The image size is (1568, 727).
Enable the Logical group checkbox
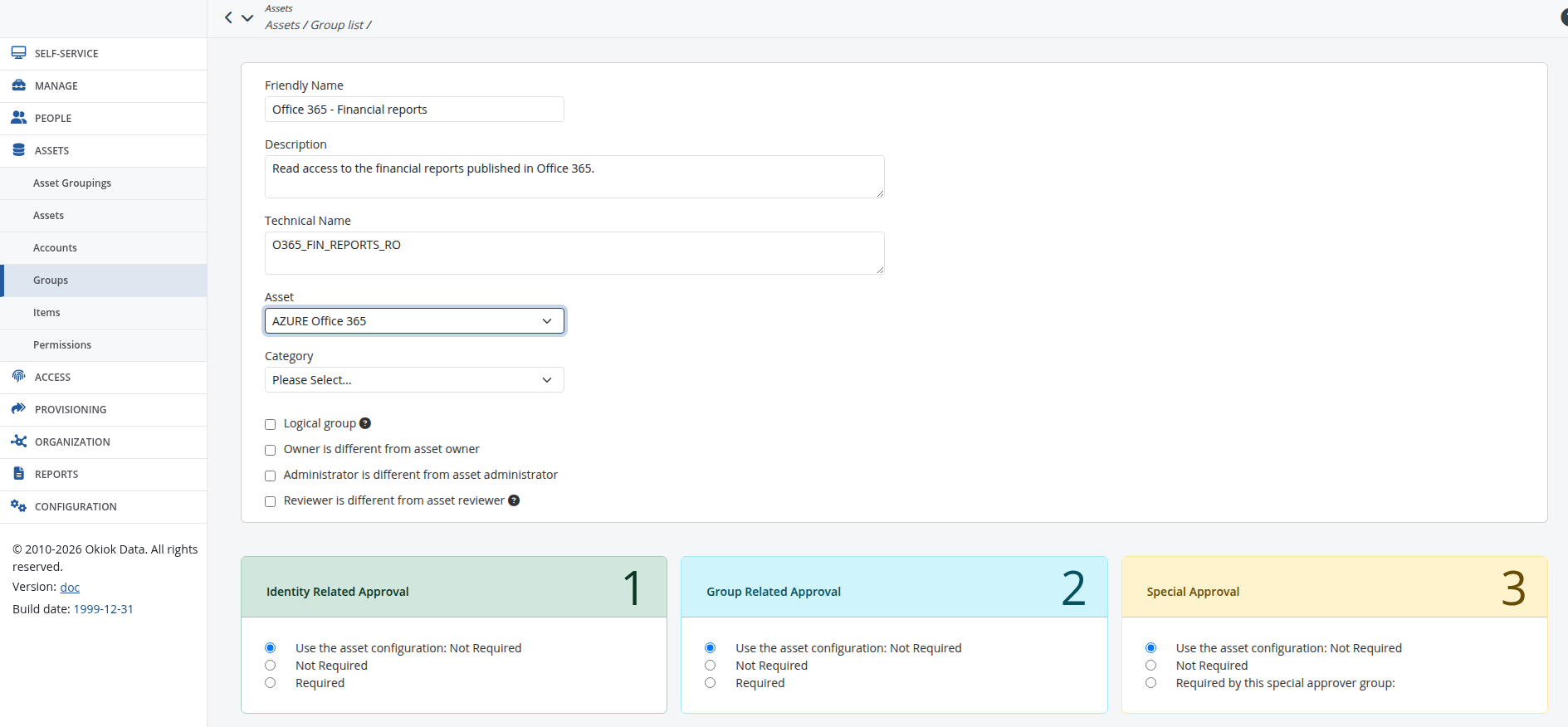pos(270,424)
